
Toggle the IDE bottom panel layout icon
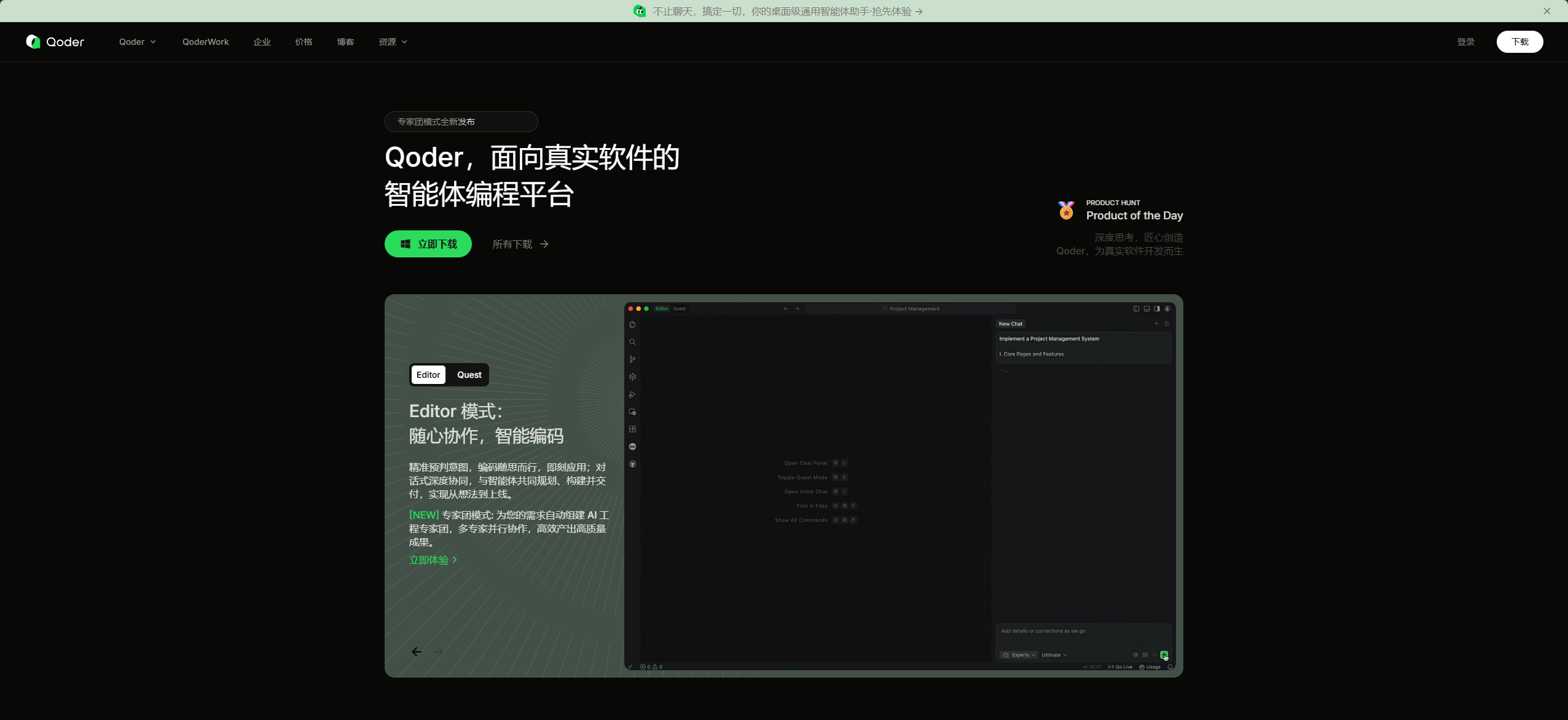[x=1147, y=308]
